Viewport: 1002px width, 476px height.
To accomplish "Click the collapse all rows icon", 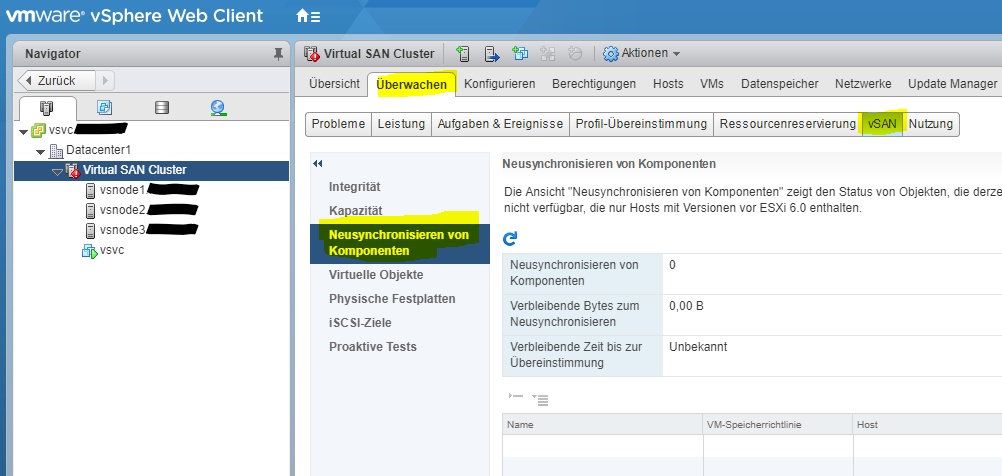I will pos(516,398).
